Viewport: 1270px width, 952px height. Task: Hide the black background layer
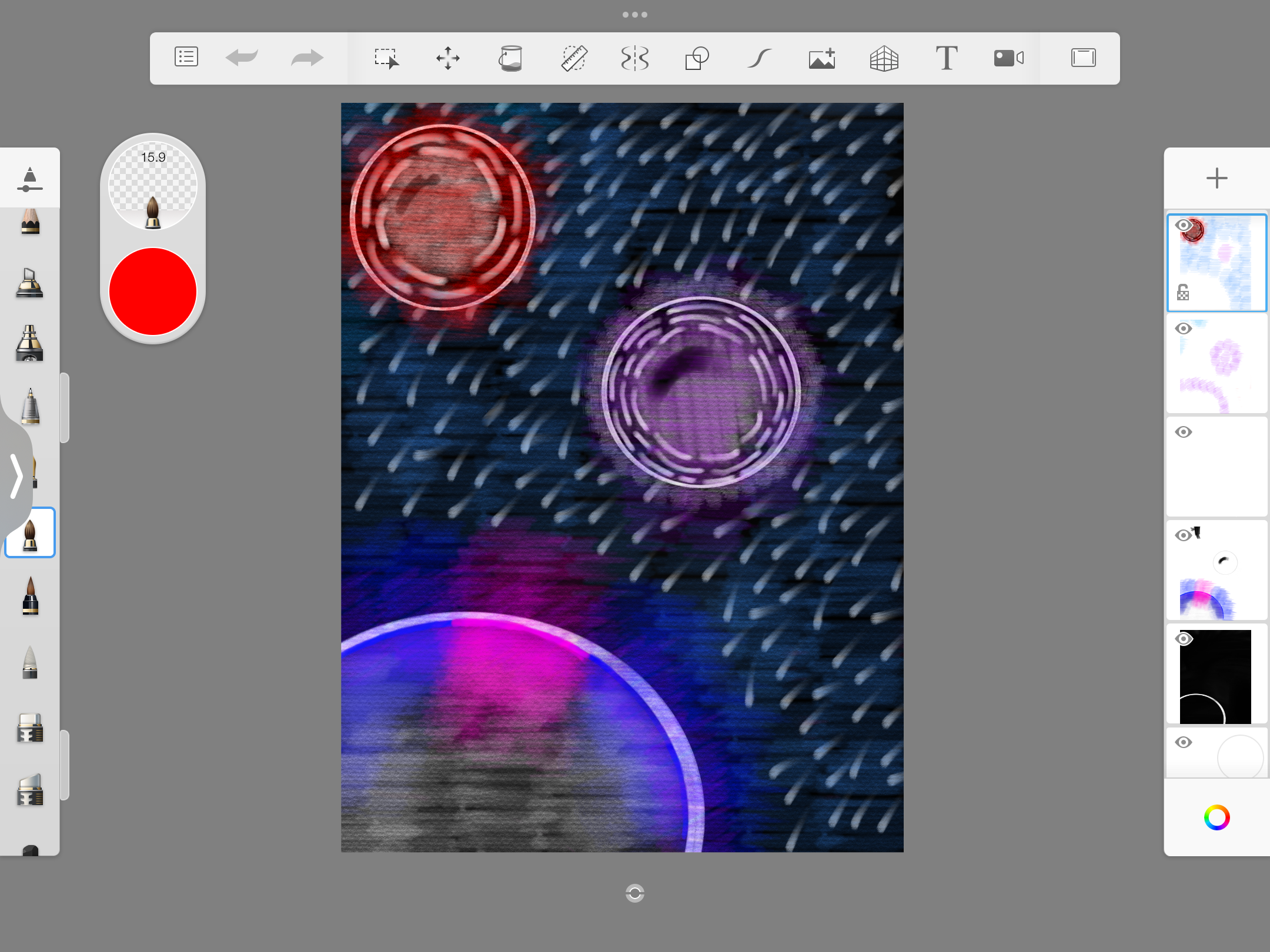[x=1183, y=639]
